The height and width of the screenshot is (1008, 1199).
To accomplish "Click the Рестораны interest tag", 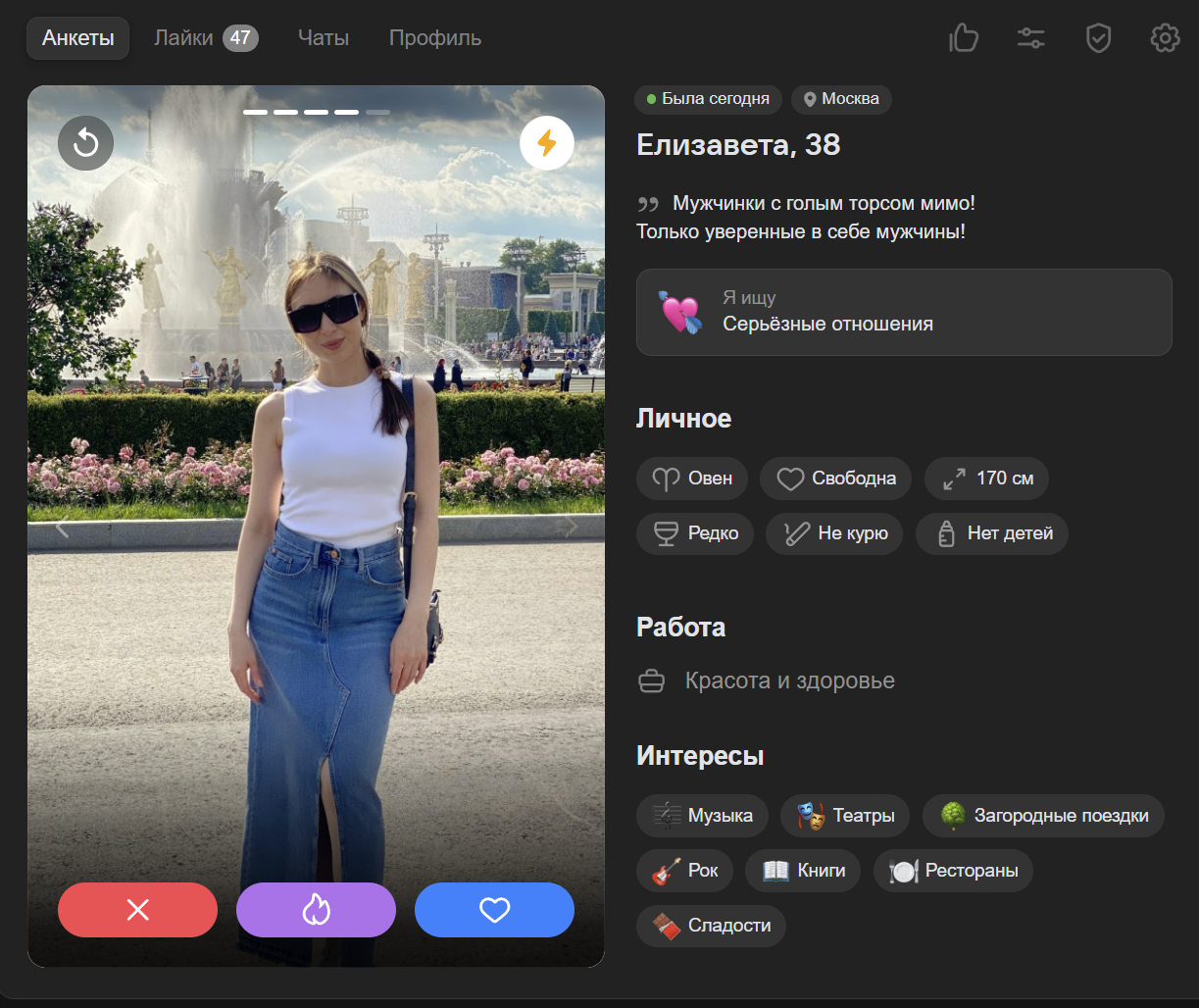I will point(953,871).
